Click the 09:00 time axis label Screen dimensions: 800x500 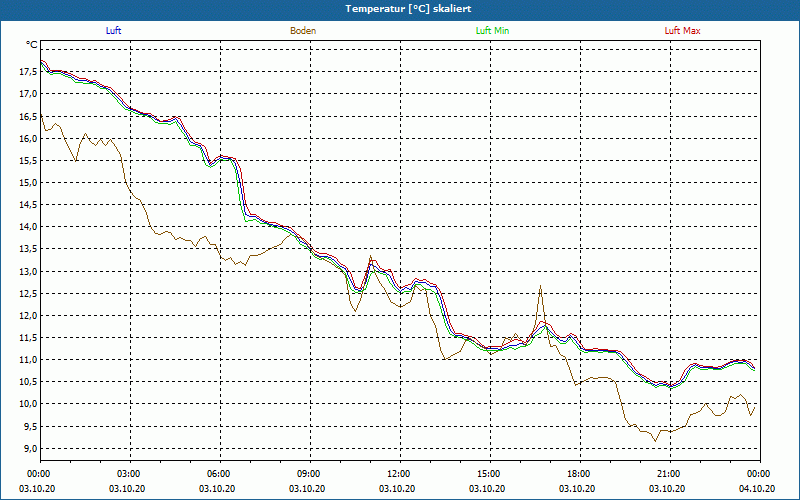pos(310,474)
